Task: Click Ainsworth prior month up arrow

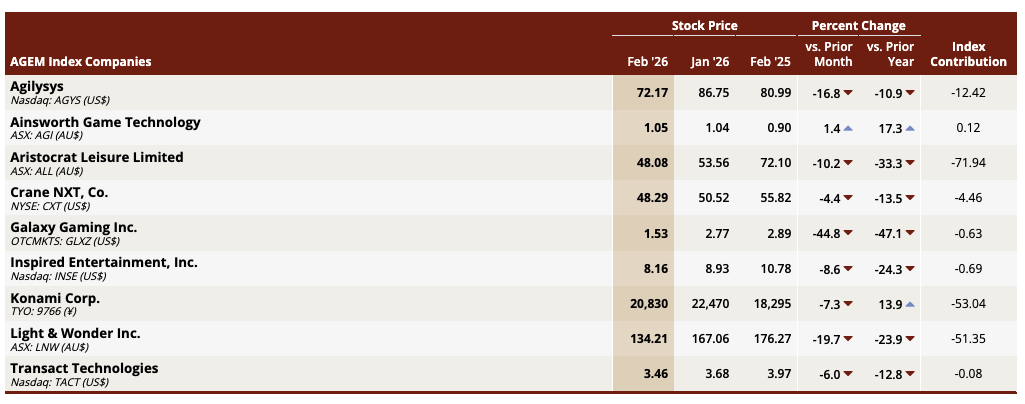Action: [x=848, y=128]
